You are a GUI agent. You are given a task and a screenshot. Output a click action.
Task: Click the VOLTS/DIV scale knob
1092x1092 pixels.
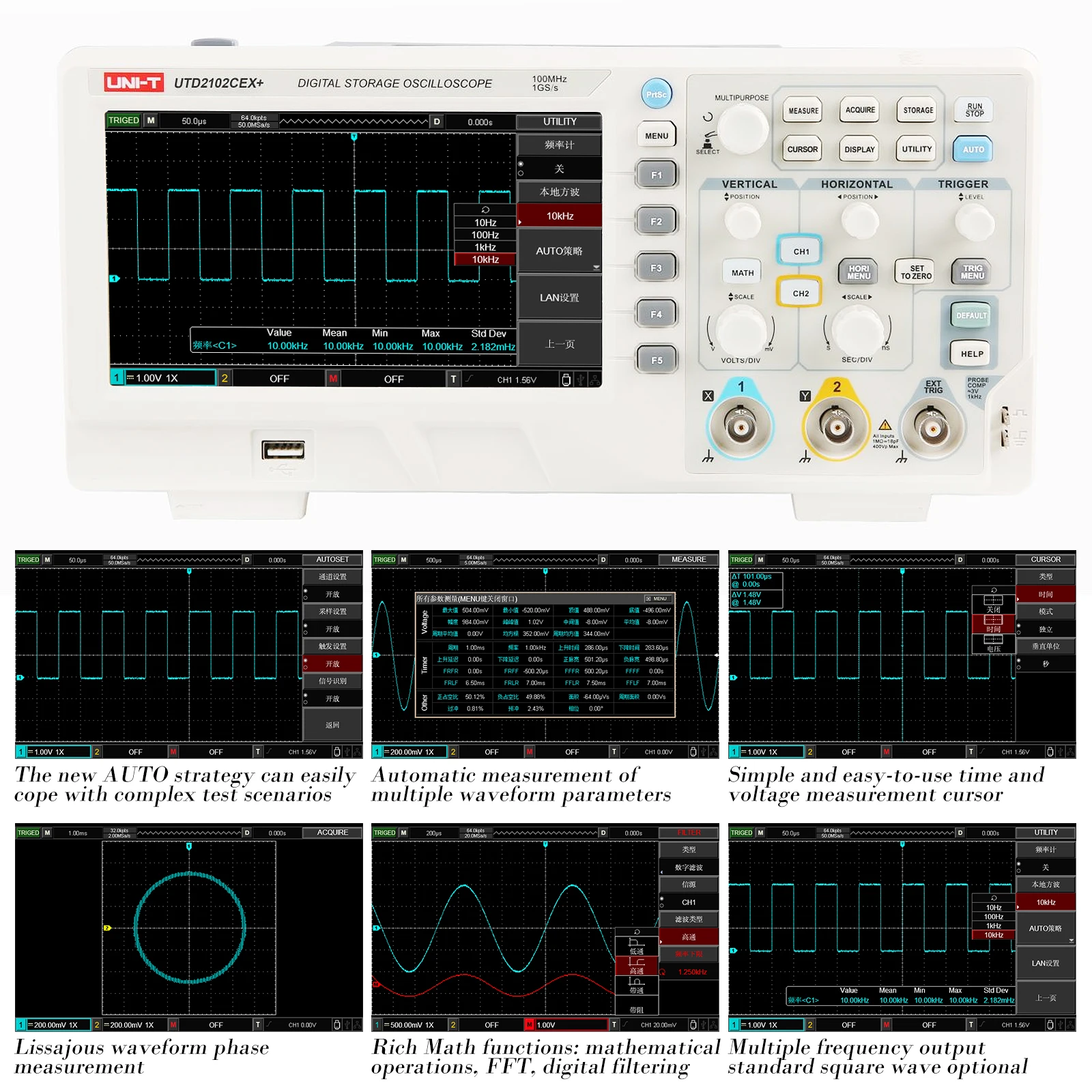pos(741,330)
